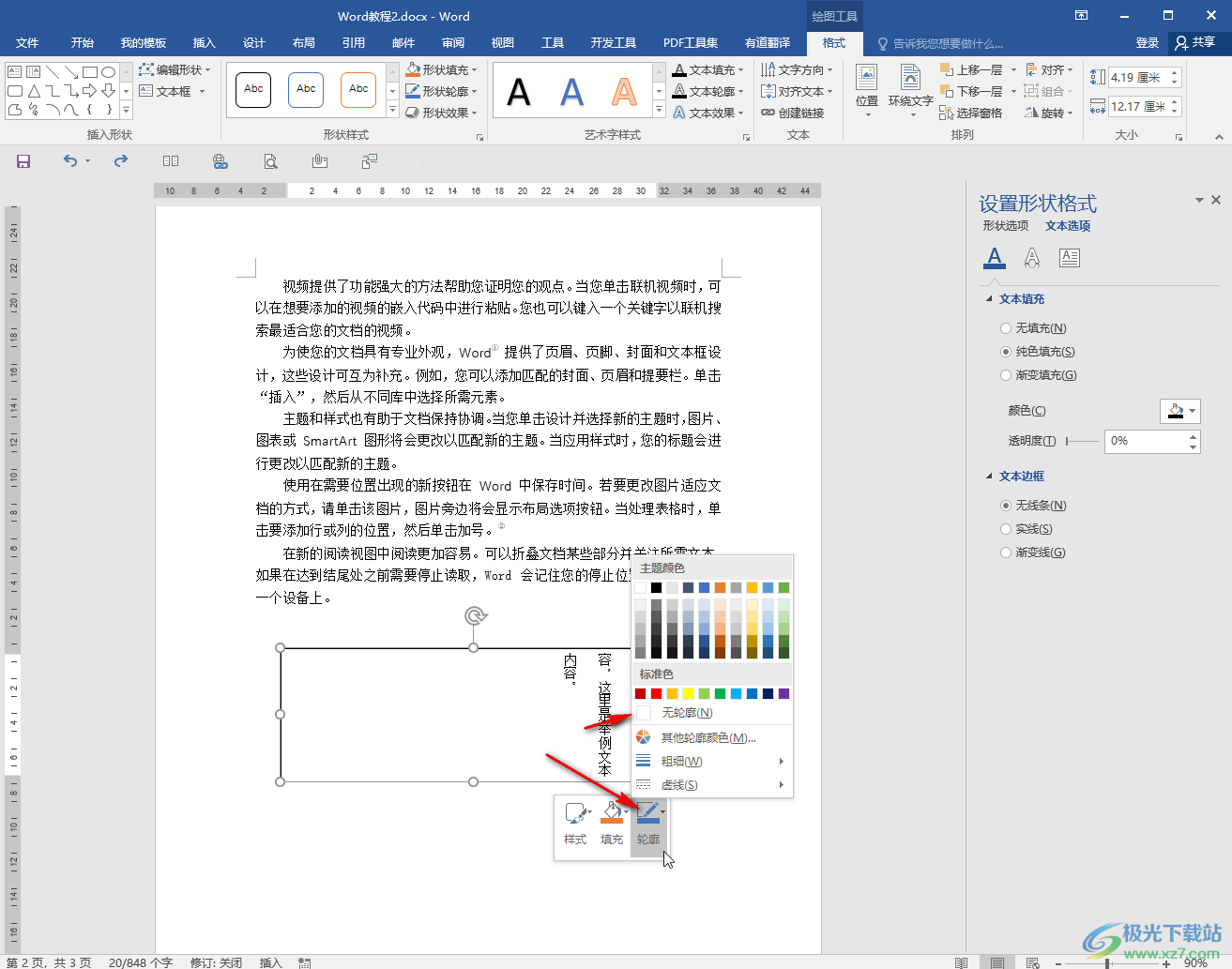
Task: Click the rotation handle above the text box
Action: (x=476, y=615)
